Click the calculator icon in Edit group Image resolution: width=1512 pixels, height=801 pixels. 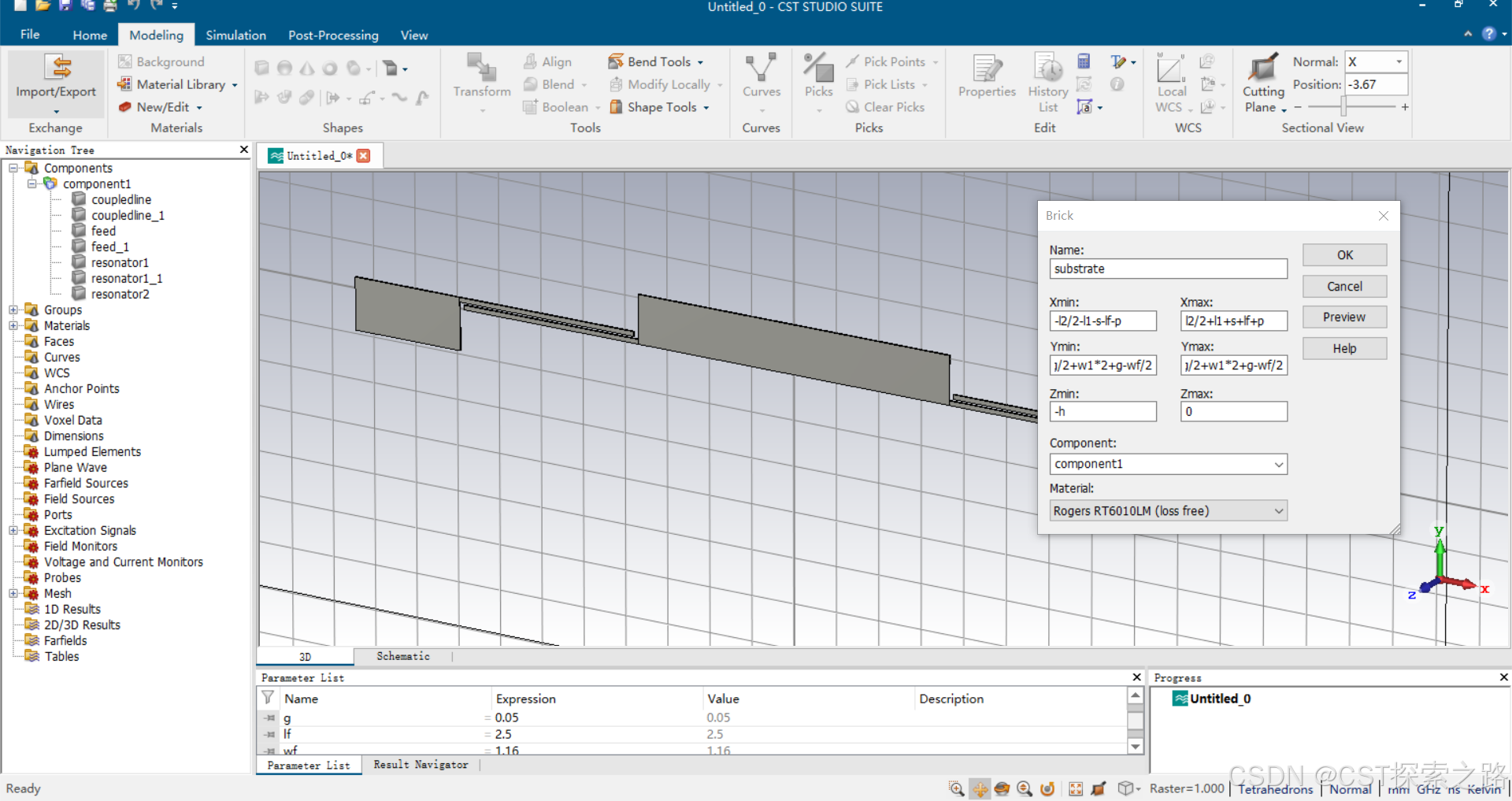[x=1084, y=61]
